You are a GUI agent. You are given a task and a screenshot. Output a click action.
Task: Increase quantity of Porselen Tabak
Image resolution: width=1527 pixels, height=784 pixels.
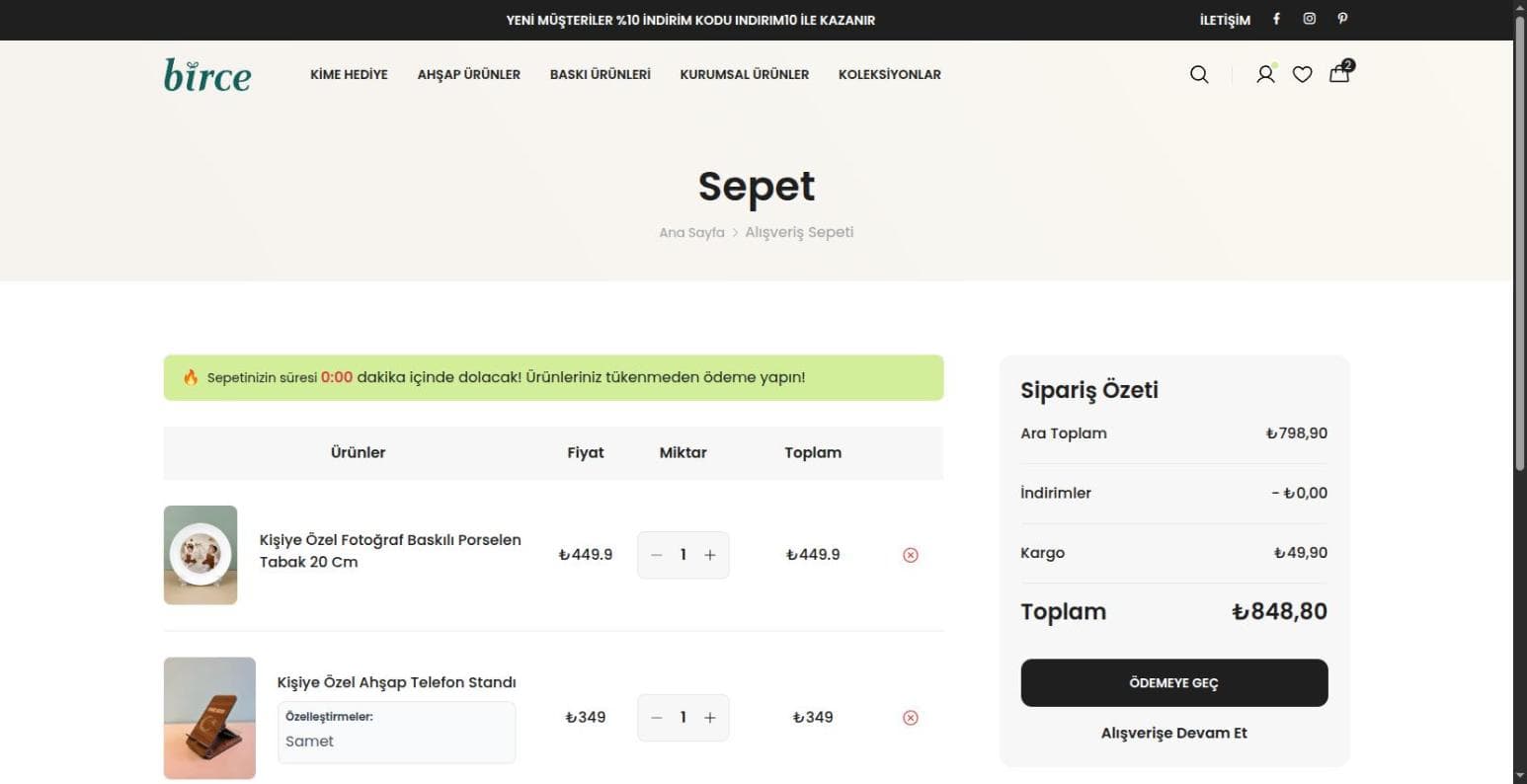click(709, 555)
